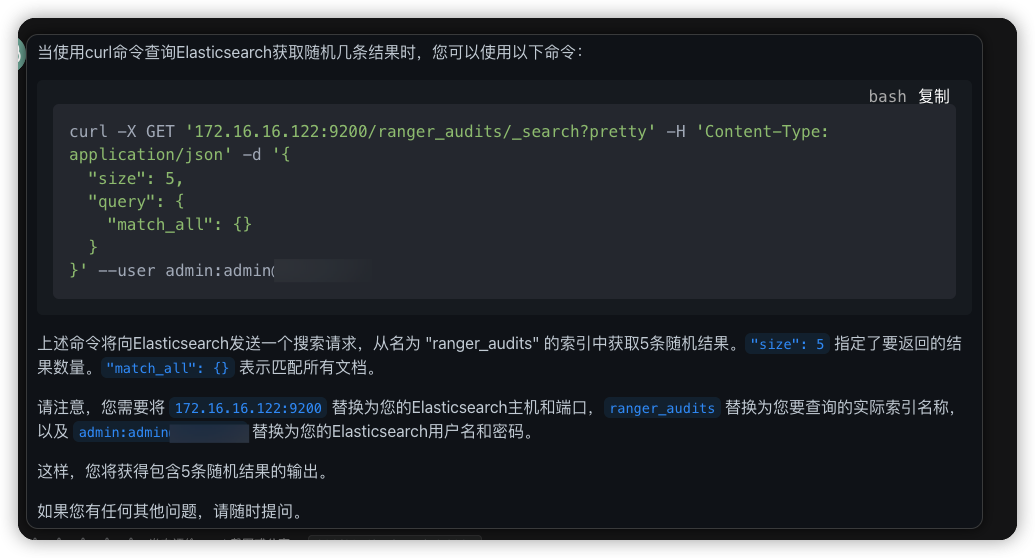Click the redacted password in the code block
The image size is (1035, 558).
322,270
